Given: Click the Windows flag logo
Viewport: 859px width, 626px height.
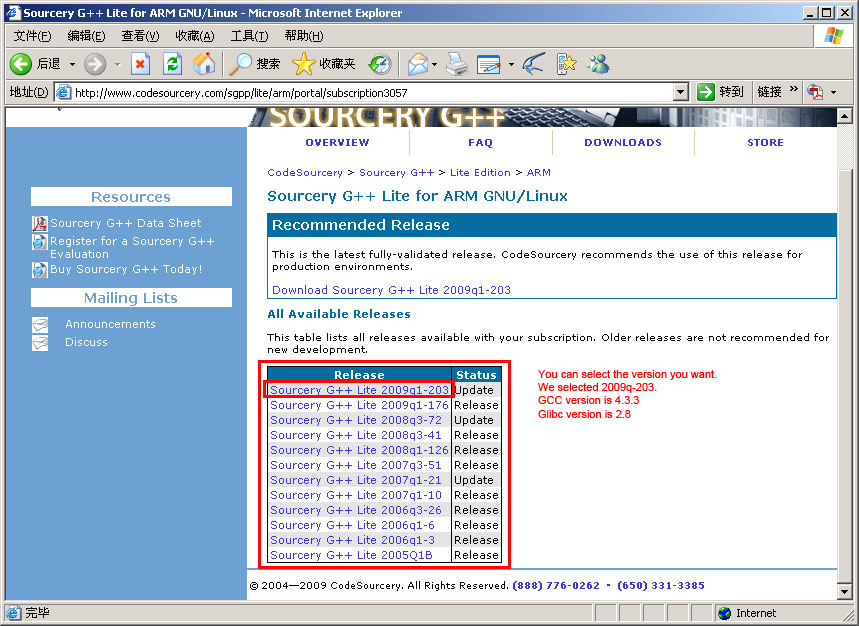Looking at the screenshot, I should 834,36.
